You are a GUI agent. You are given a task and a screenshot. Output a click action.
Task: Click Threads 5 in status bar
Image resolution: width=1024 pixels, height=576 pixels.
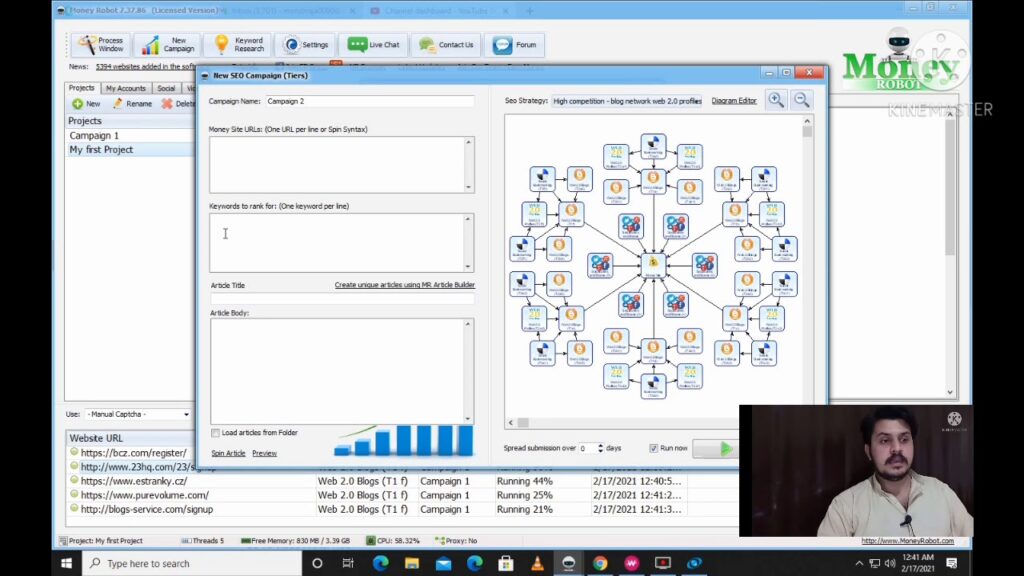pos(203,541)
